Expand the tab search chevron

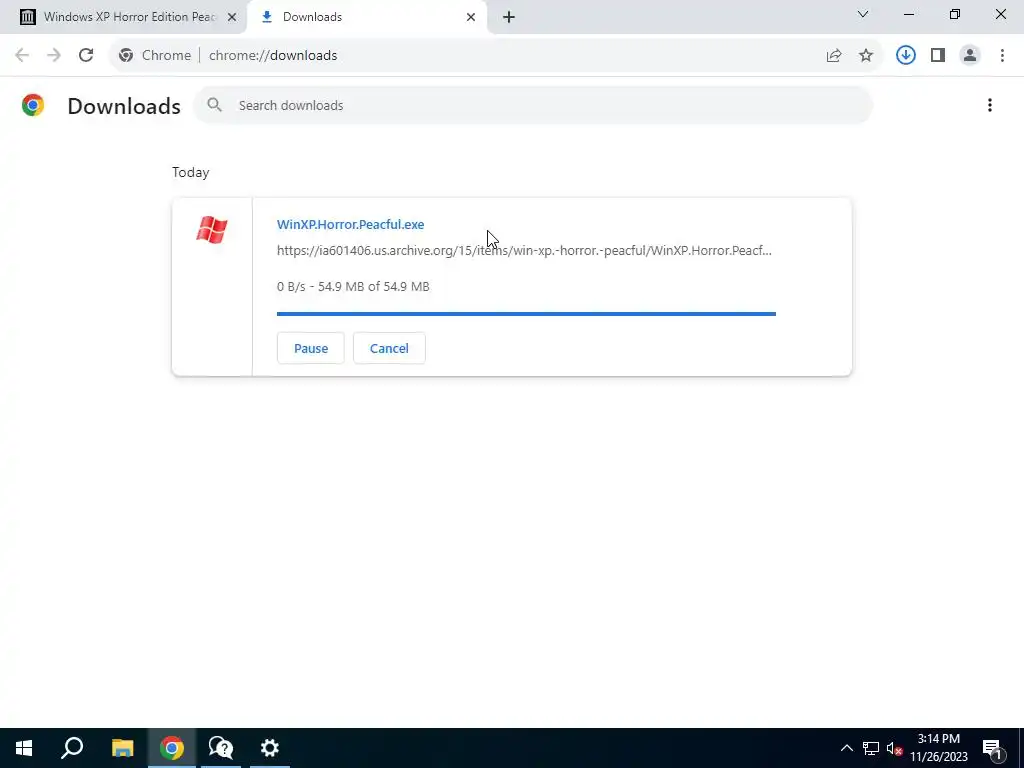(x=863, y=14)
